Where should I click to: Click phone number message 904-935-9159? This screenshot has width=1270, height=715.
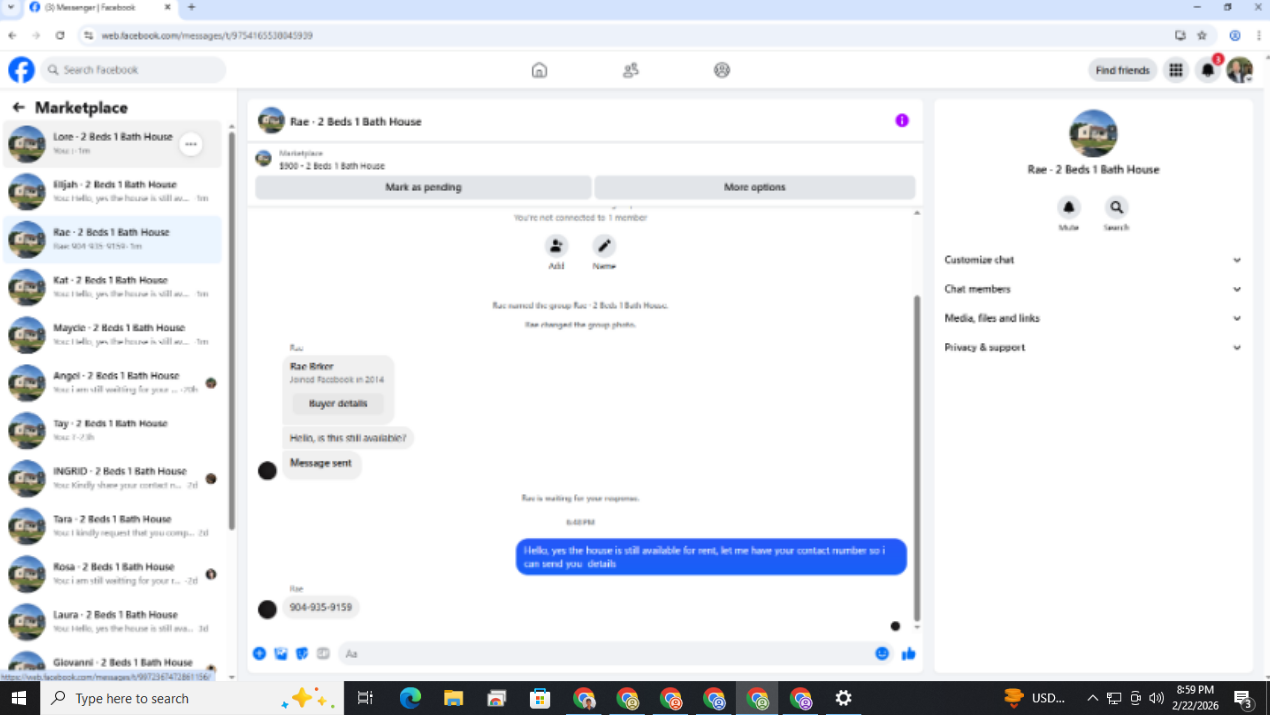pos(320,607)
